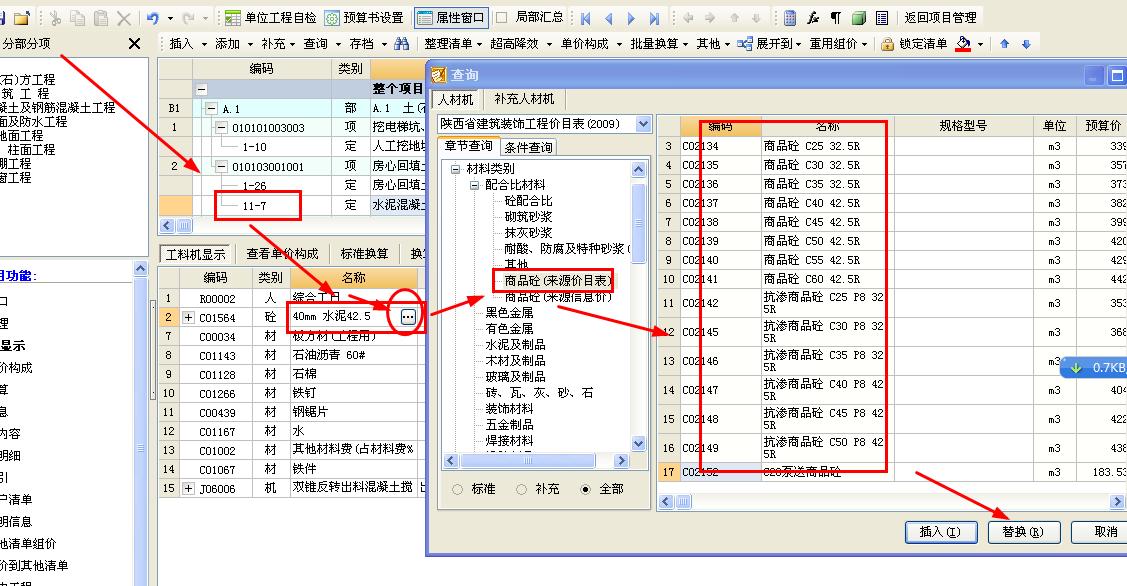Collapse the 010101003003 row
Image resolution: width=1127 pixels, height=586 pixels.
[222, 128]
